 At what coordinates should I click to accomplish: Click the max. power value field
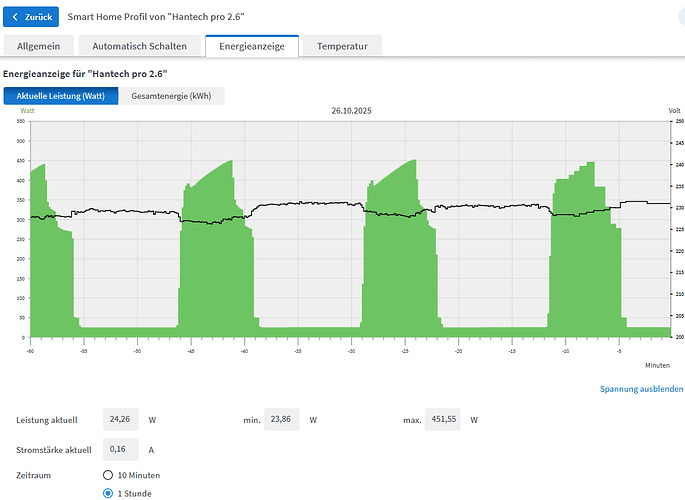pyautogui.click(x=448, y=420)
